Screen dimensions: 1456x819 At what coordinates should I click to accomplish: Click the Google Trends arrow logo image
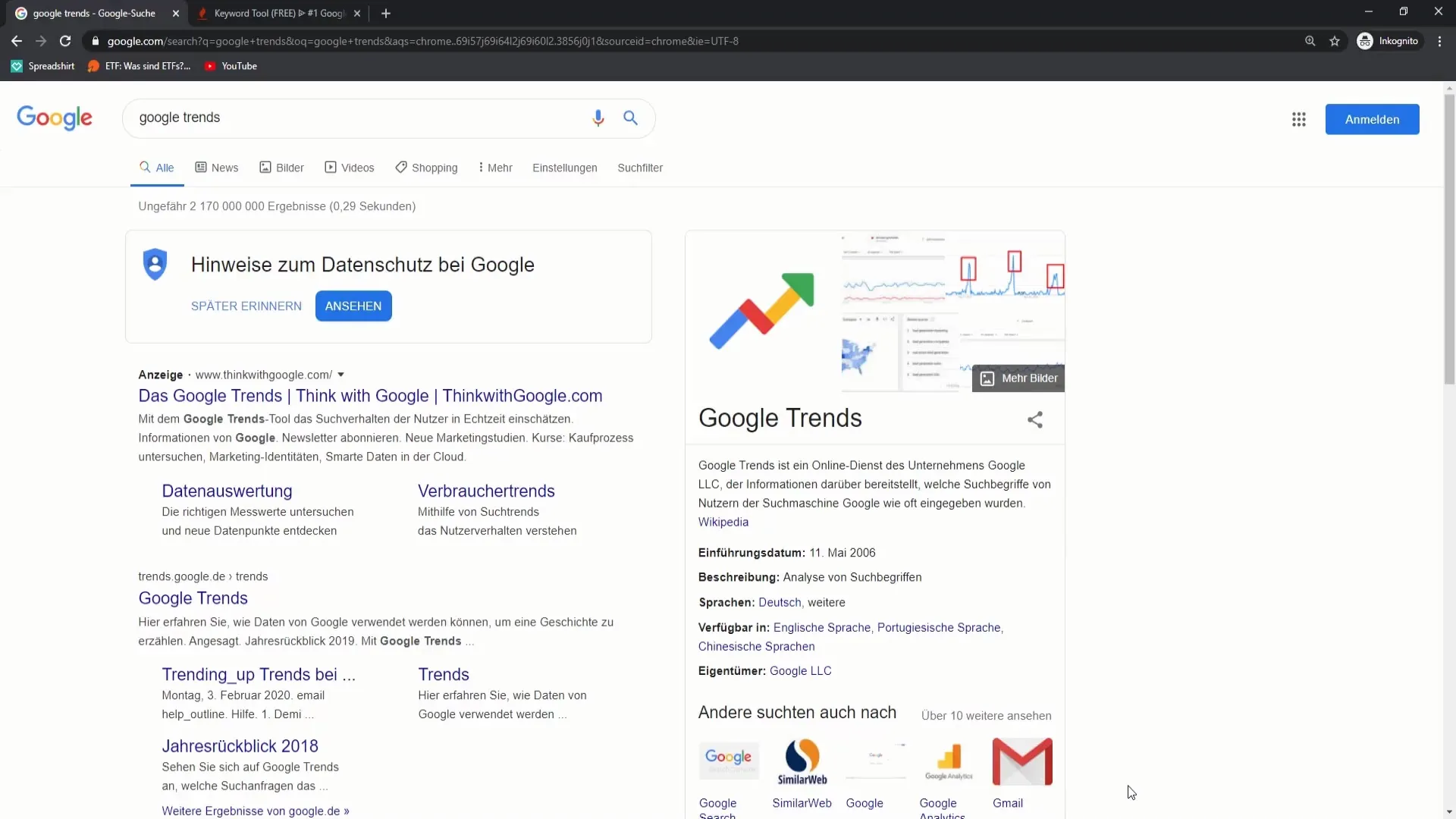(x=762, y=311)
